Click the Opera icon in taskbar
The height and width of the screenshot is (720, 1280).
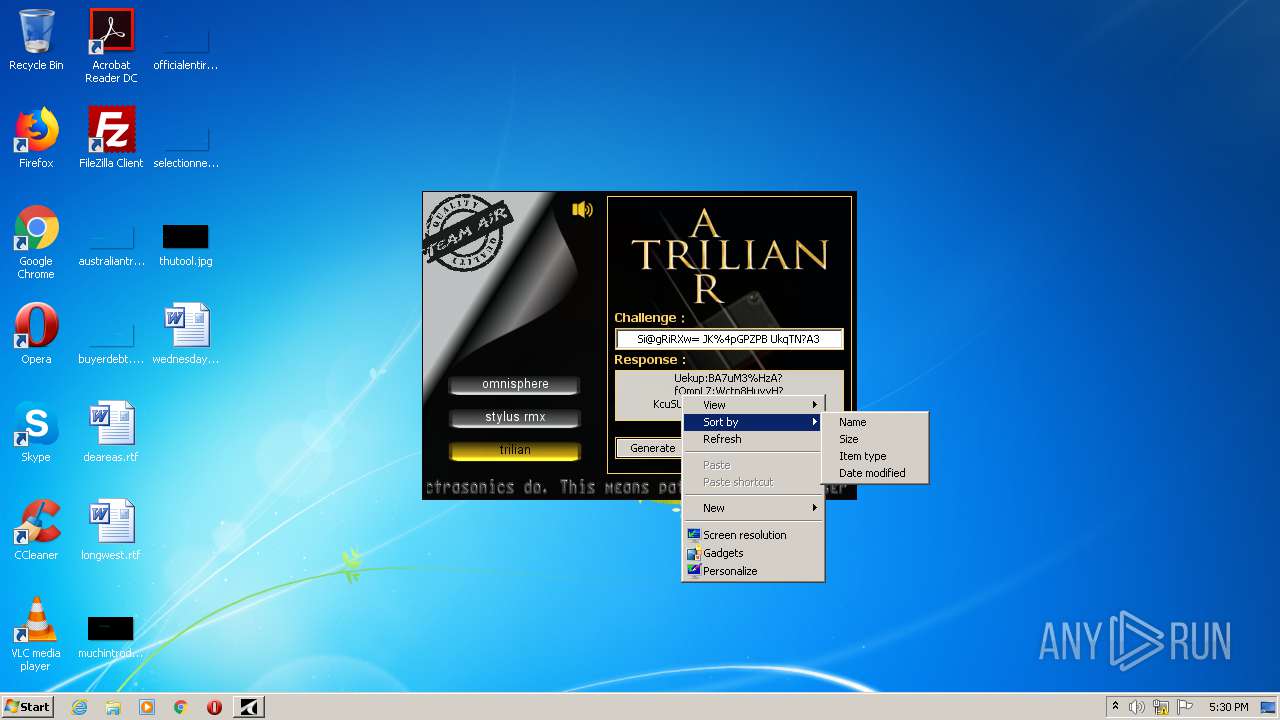(214, 707)
